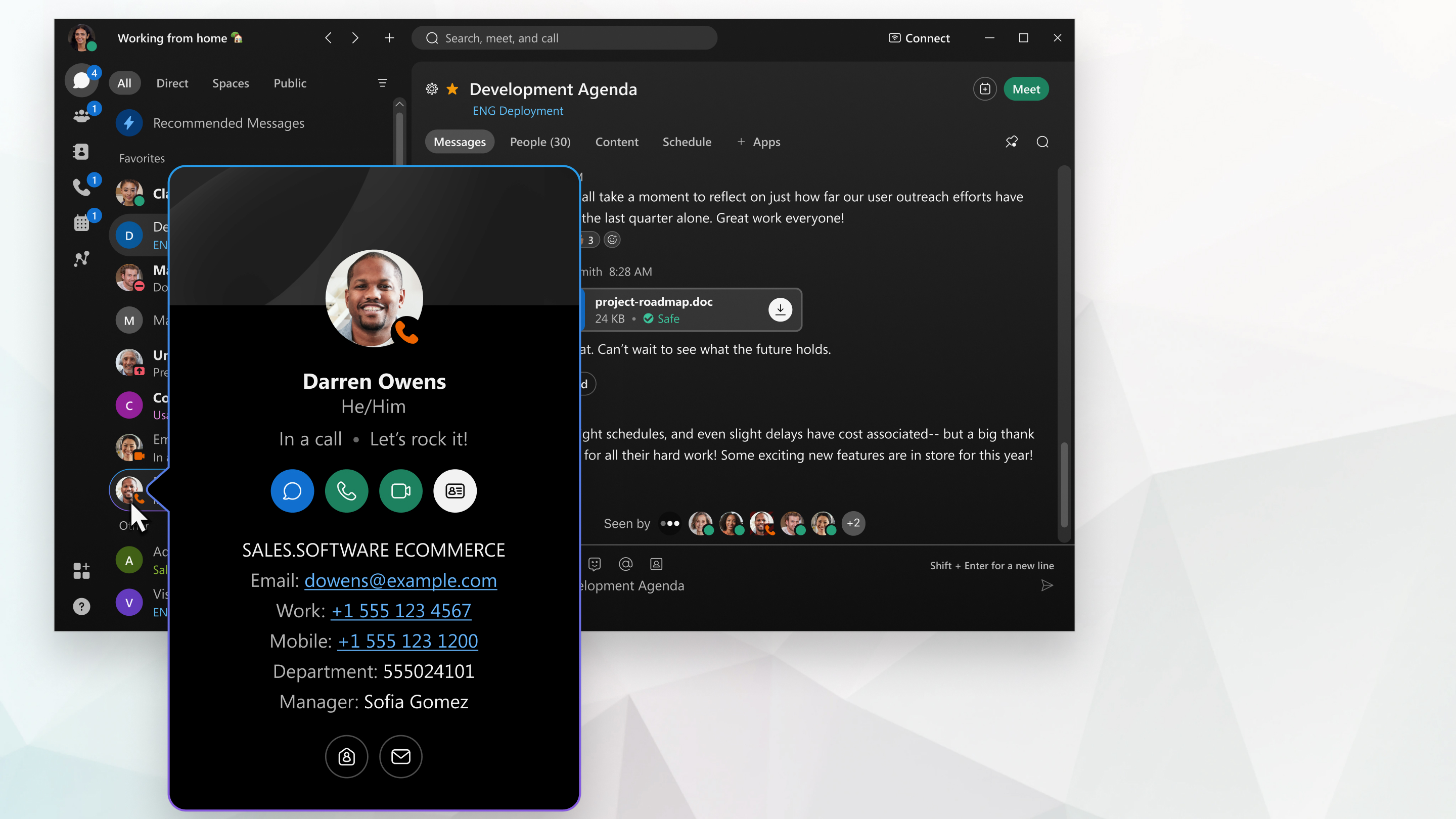Click the Recommended Messages lightning bolt icon
Viewport: 1456px width, 819px height.
(128, 122)
